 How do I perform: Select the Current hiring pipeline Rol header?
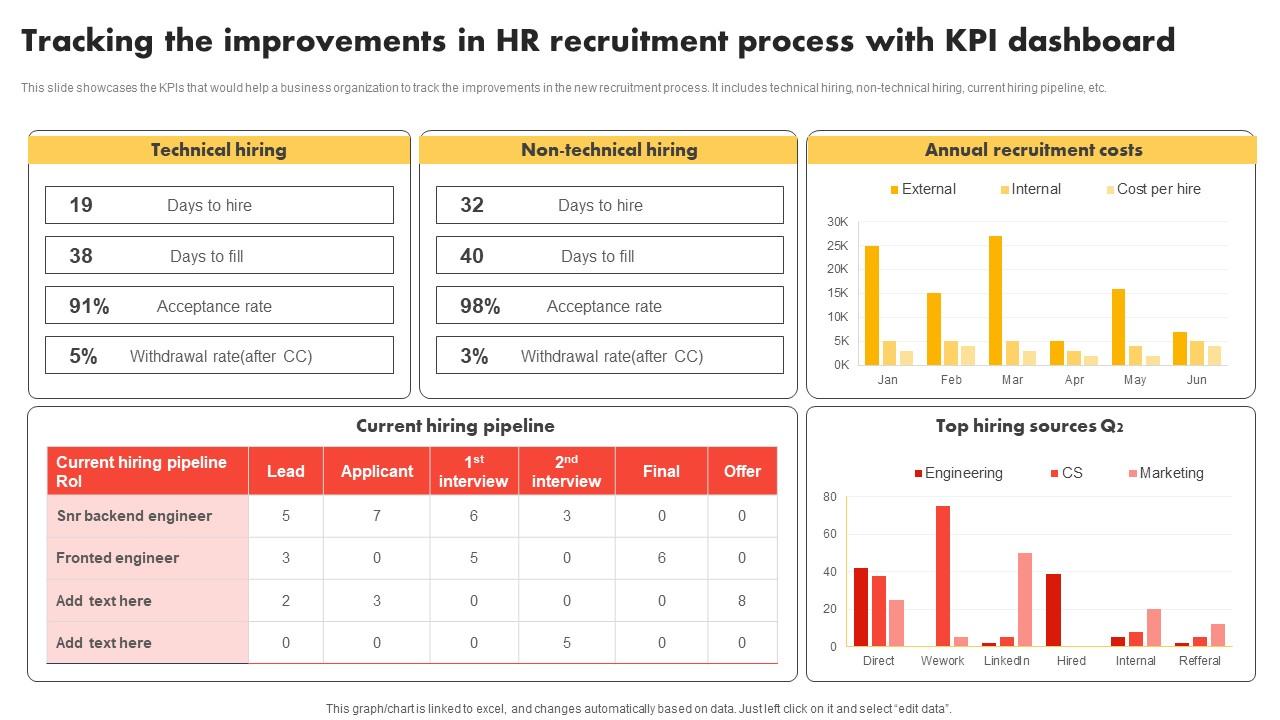(148, 471)
